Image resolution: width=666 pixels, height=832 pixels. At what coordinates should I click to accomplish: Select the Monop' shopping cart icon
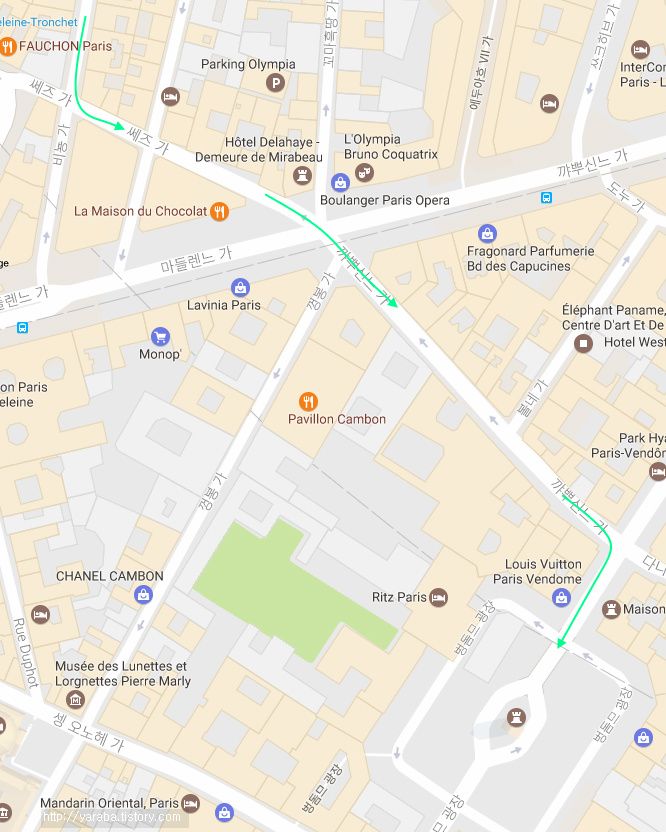[x=160, y=336]
